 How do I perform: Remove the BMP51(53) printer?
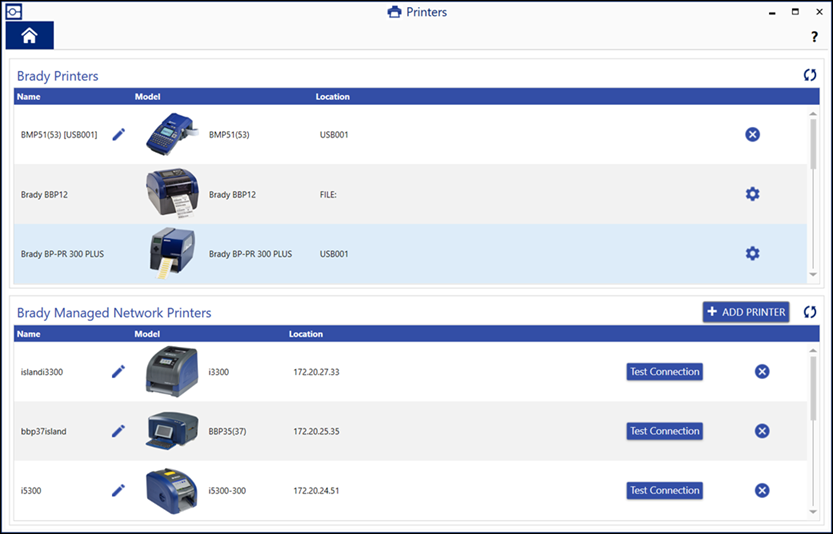[752, 134]
